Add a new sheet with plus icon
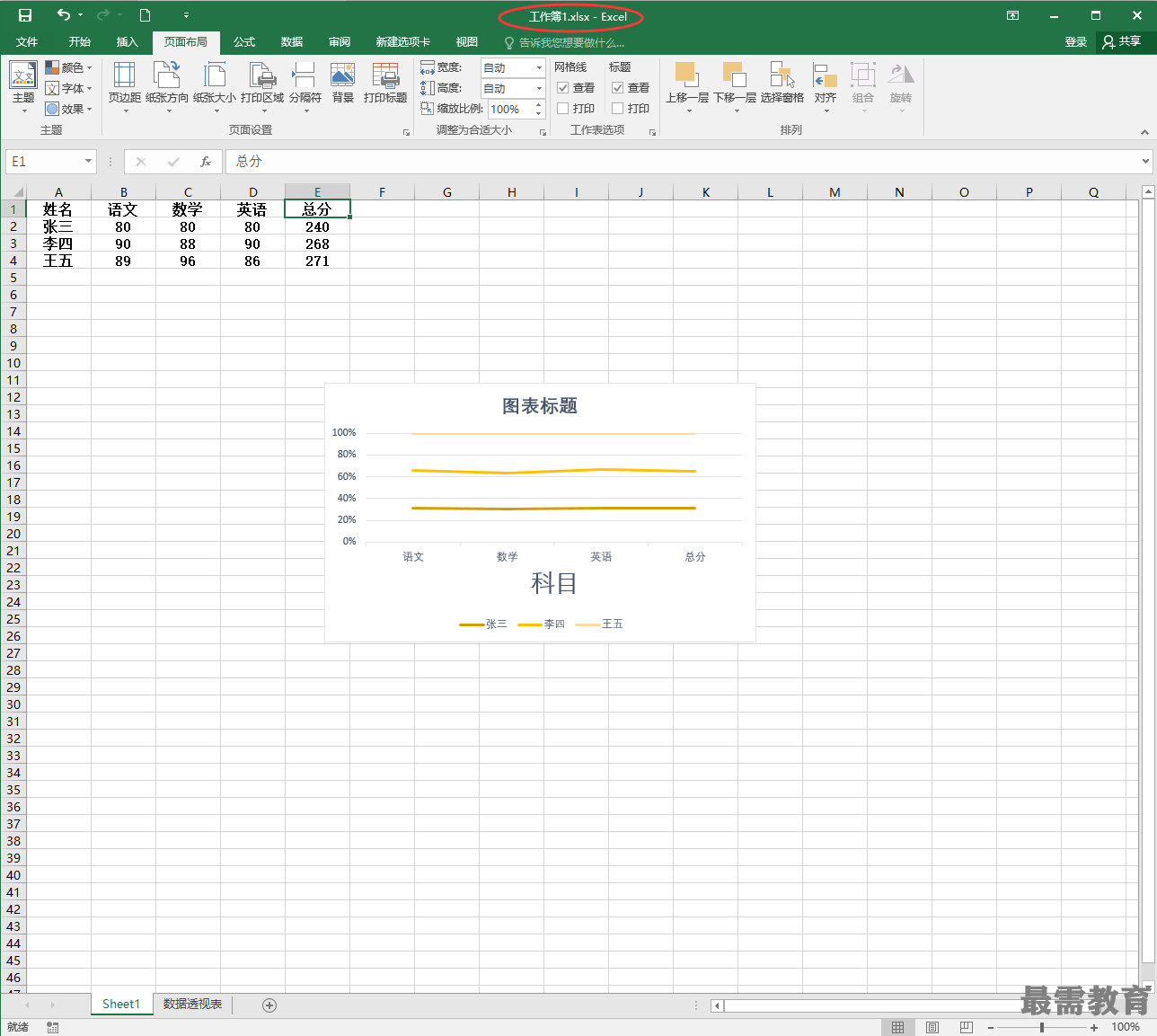This screenshot has width=1157, height=1036. tap(269, 1005)
